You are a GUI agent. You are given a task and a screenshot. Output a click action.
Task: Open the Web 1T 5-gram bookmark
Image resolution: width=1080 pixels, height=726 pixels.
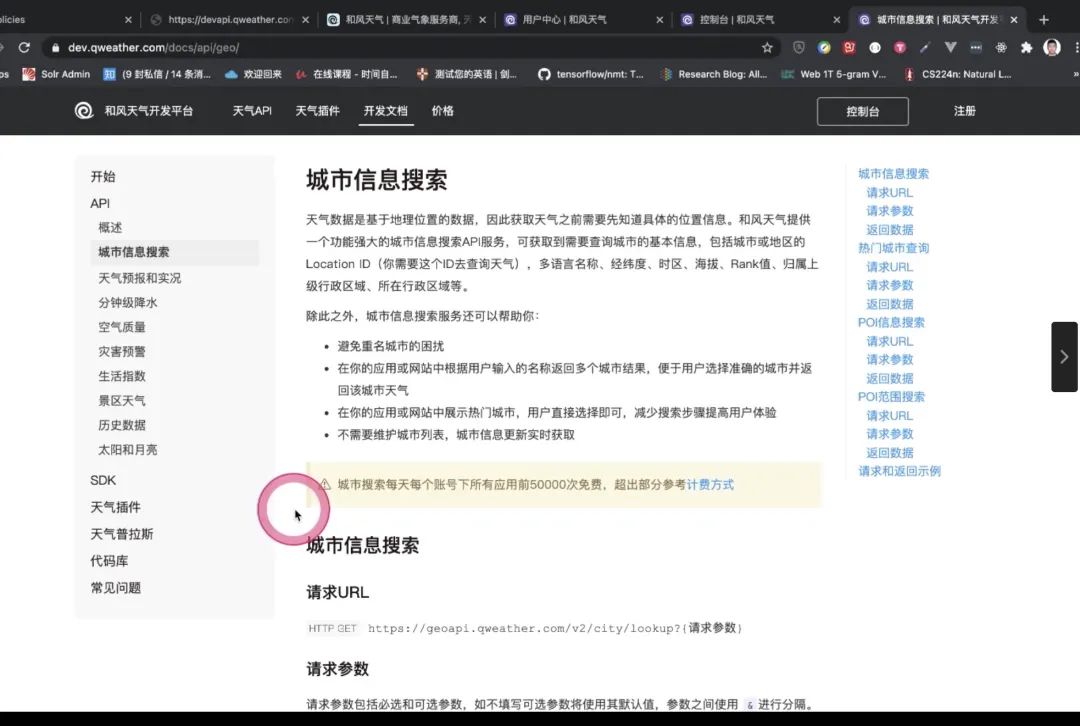(x=835, y=74)
